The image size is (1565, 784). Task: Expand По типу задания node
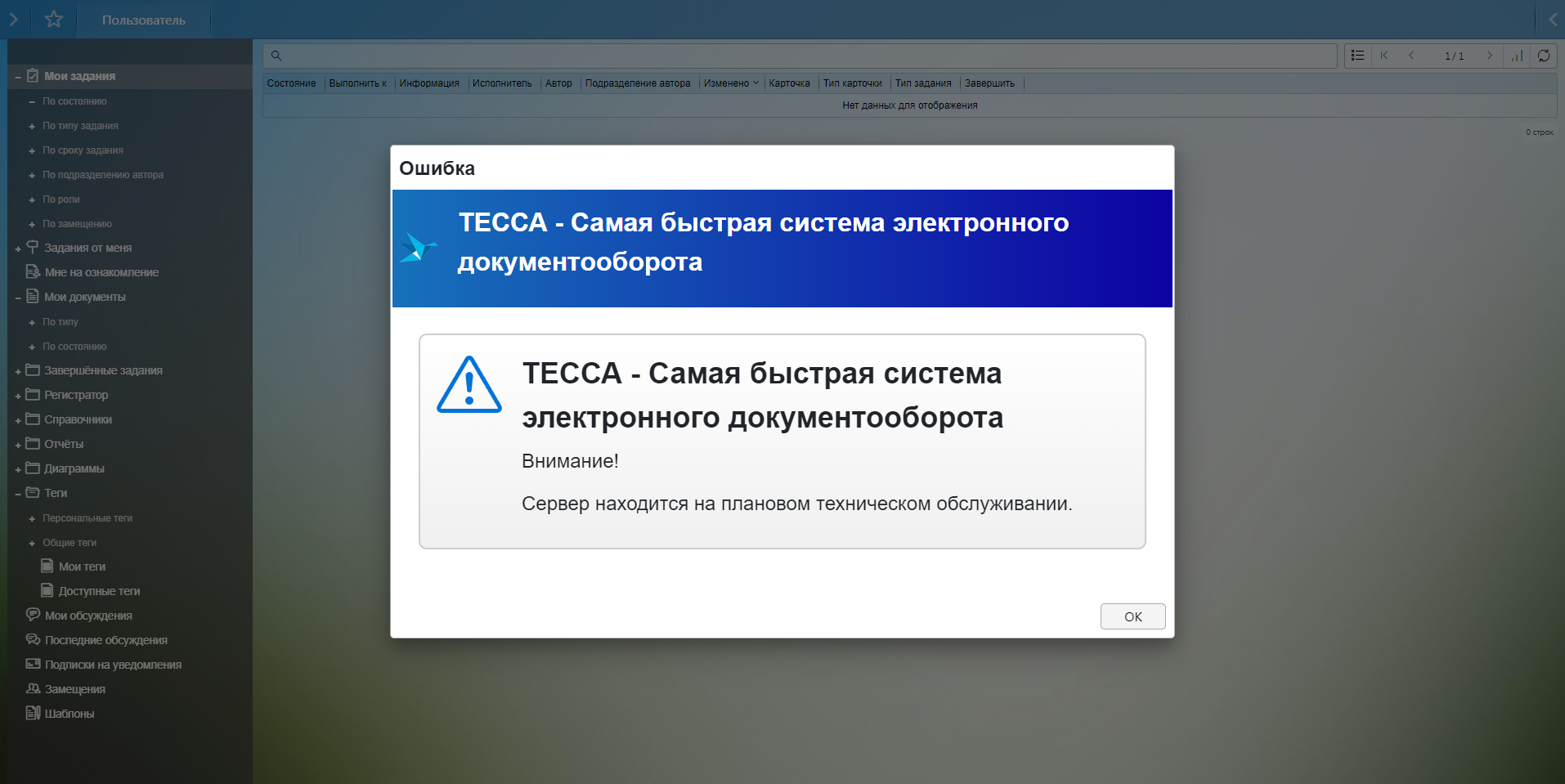pos(32,127)
